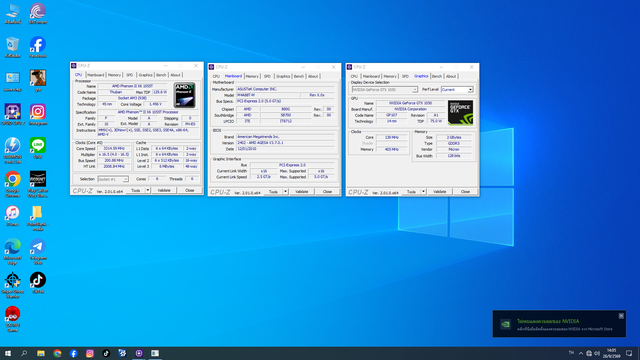
Task: Switch to Mainboard tab in left CPU-Z window
Action: [96, 75]
